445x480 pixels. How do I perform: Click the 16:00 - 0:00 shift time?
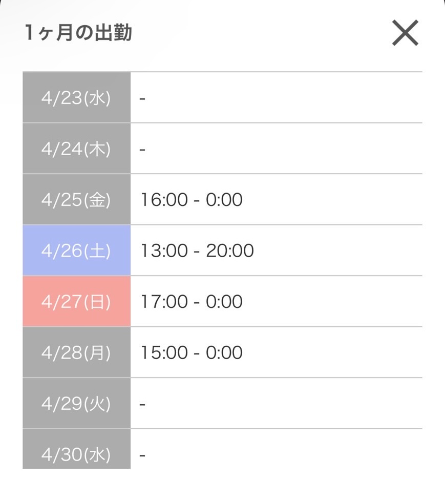click(192, 200)
